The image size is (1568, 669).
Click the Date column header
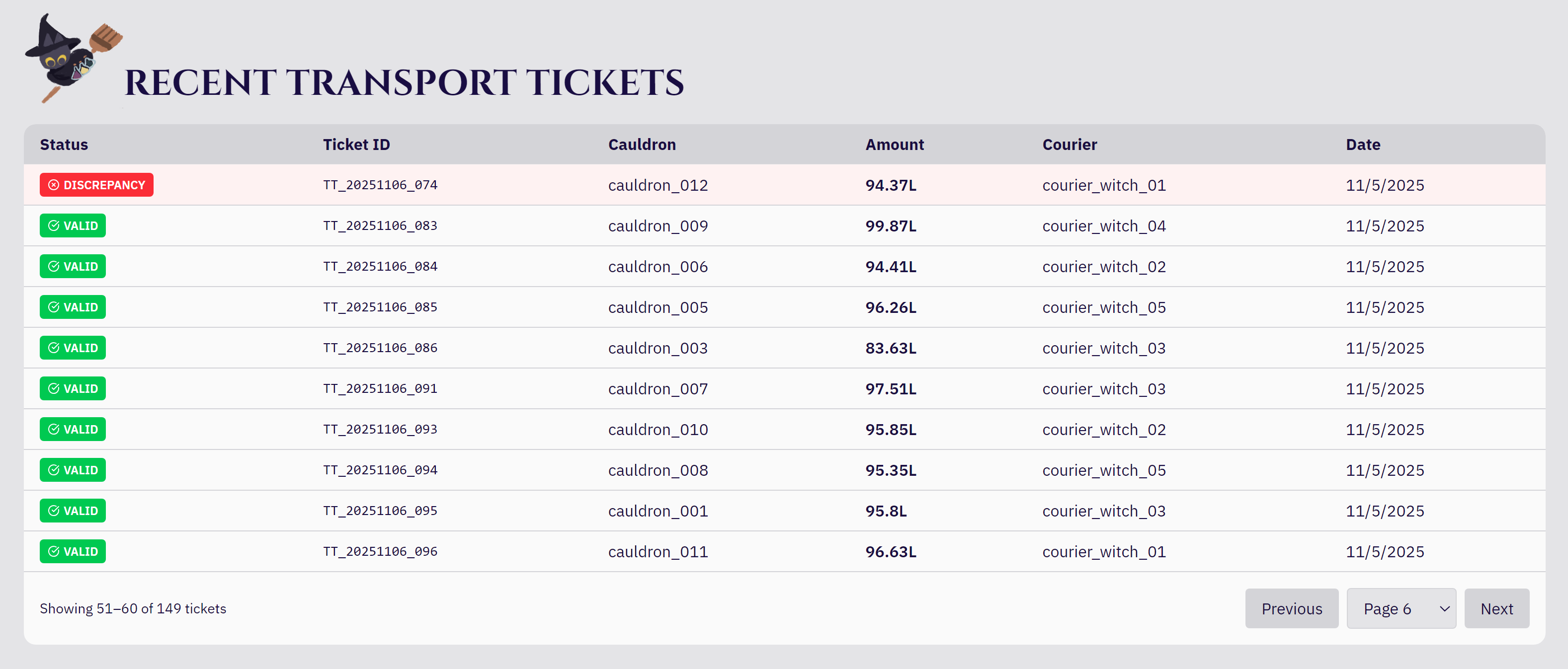[1362, 145]
